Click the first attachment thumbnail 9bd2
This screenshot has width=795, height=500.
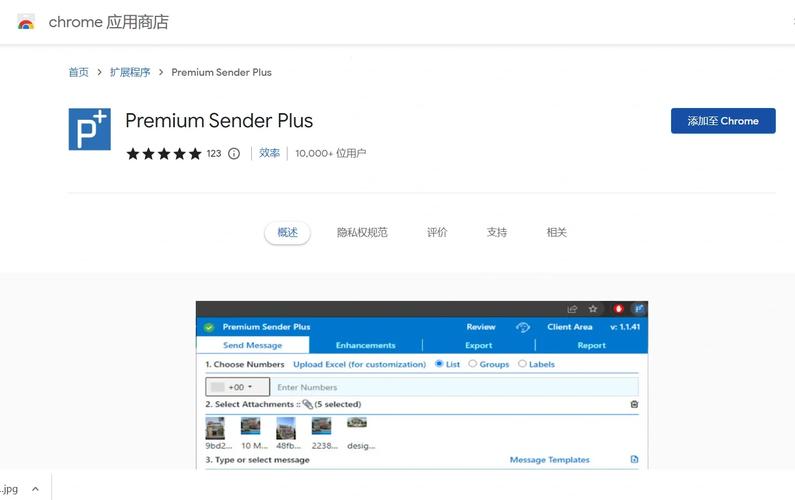click(215, 427)
